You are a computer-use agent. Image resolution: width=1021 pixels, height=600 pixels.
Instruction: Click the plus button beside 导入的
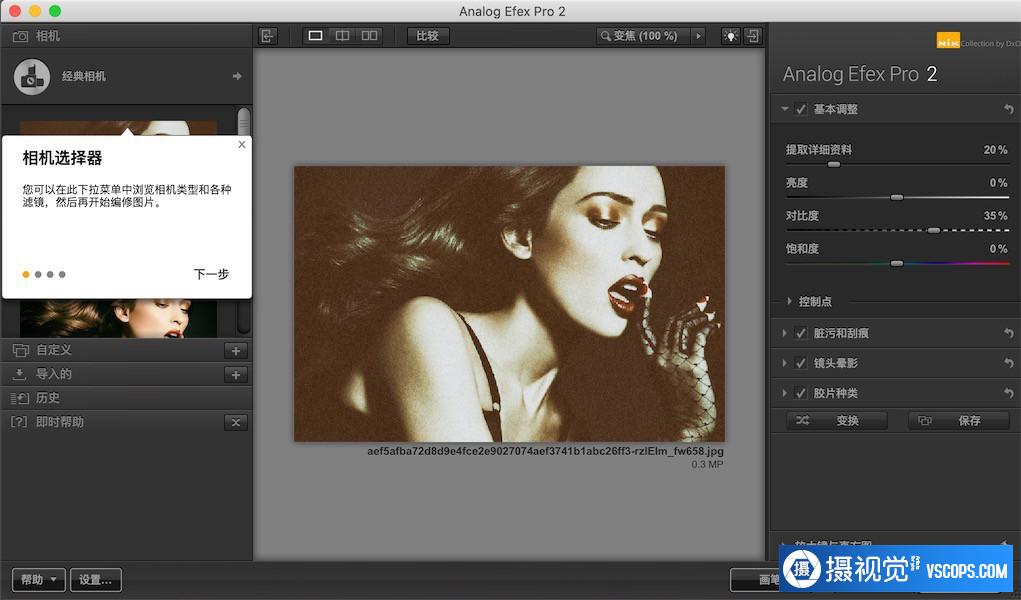click(236, 375)
